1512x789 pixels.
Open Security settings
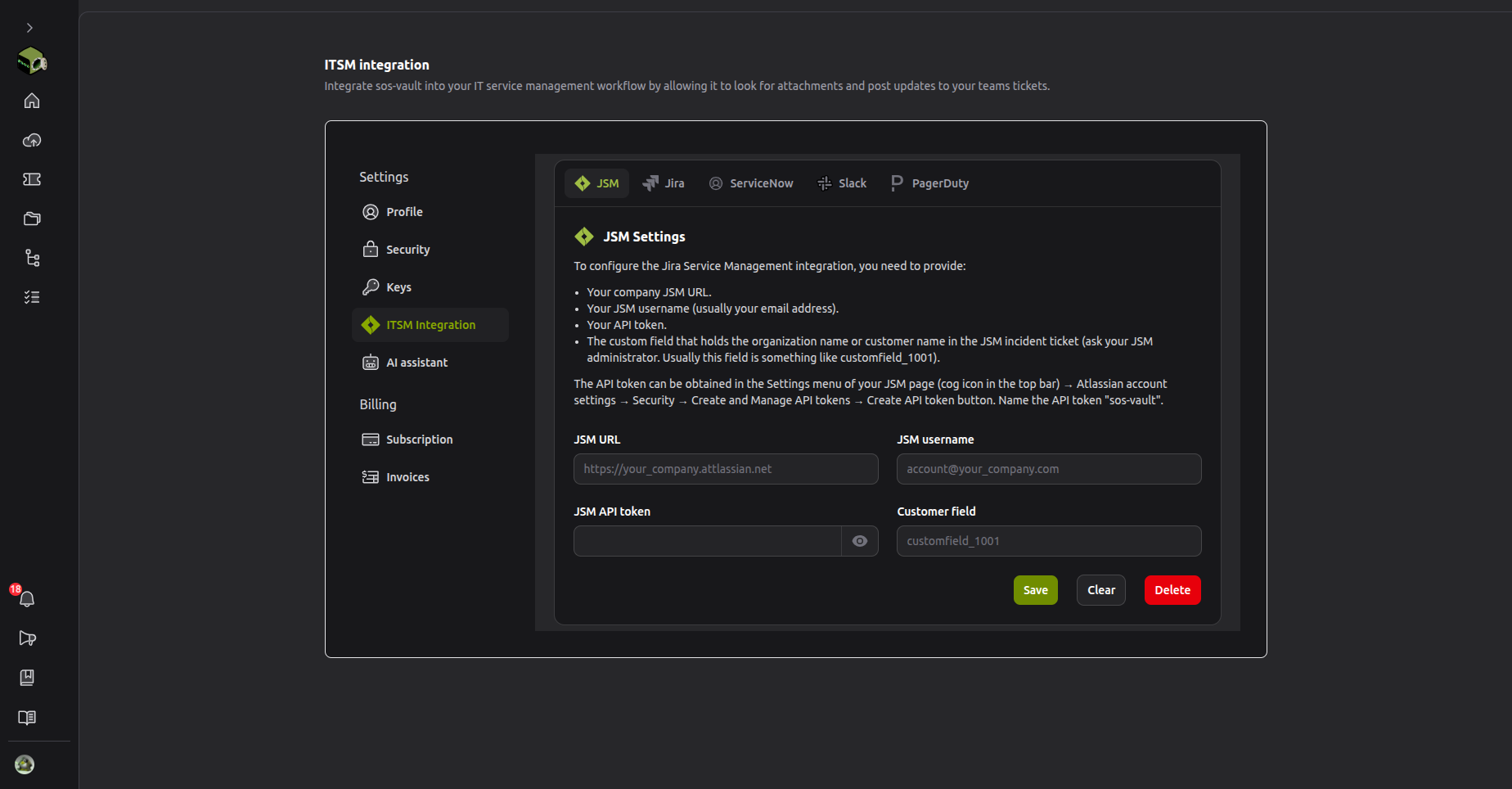pyautogui.click(x=430, y=250)
